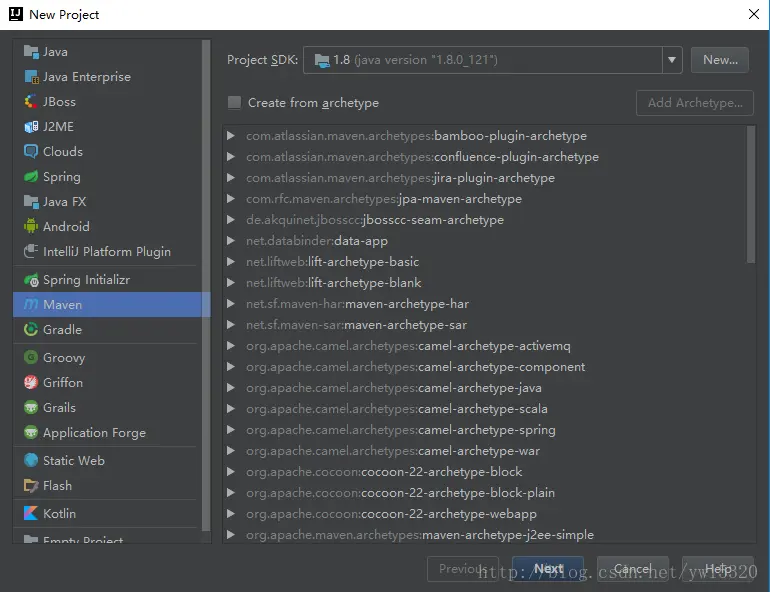
Task: Click the IntelliJ Platform Plugin icon
Action: (x=31, y=251)
